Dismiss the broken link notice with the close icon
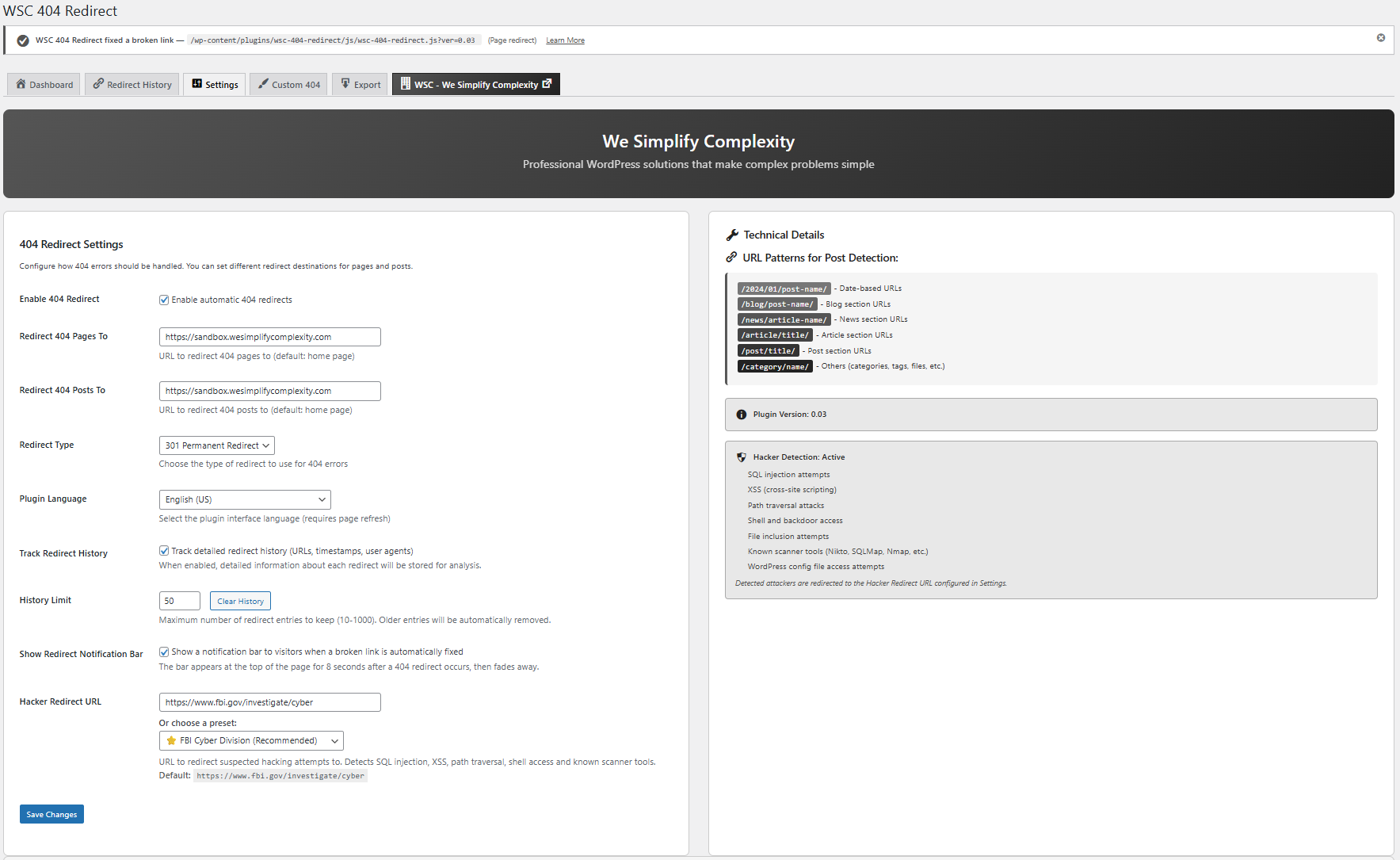This screenshot has width=1400, height=860. 1381,38
